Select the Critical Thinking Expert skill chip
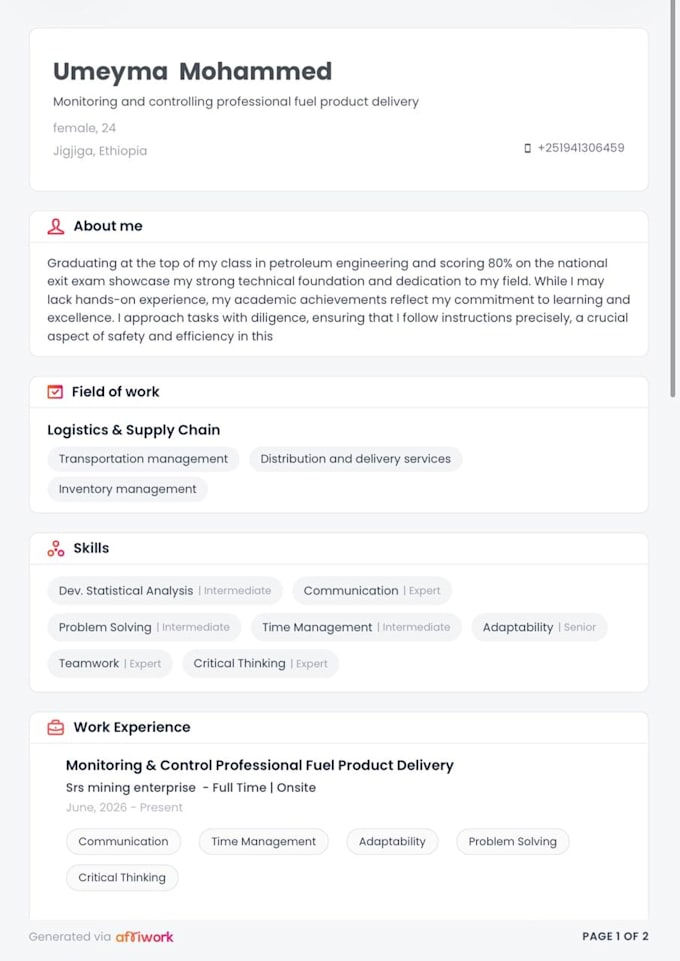 260,663
